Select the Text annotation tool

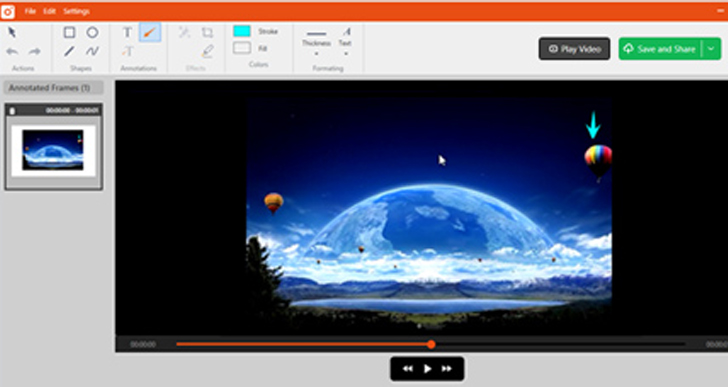pos(127,32)
